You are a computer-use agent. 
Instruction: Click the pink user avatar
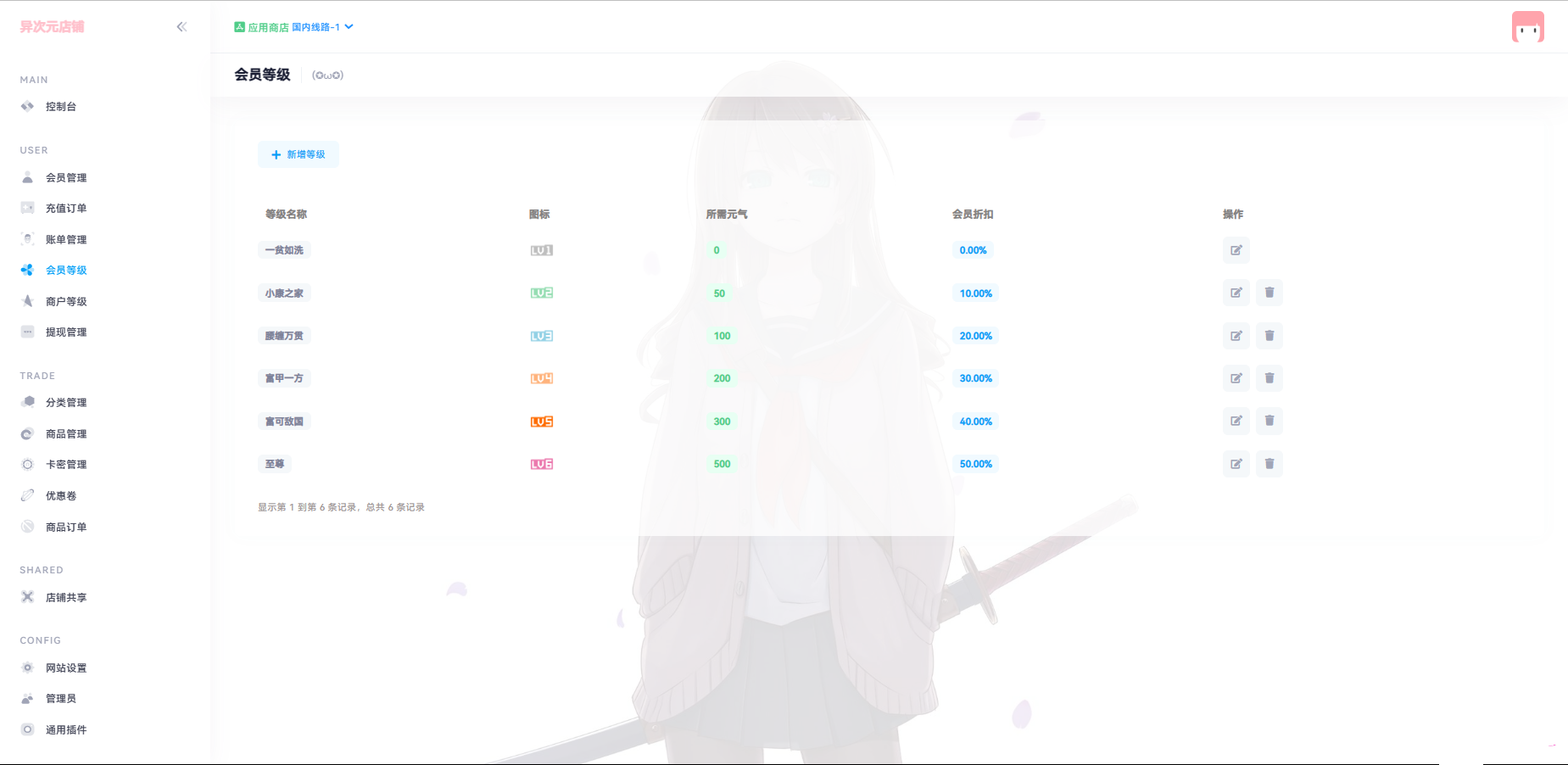[x=1527, y=27]
